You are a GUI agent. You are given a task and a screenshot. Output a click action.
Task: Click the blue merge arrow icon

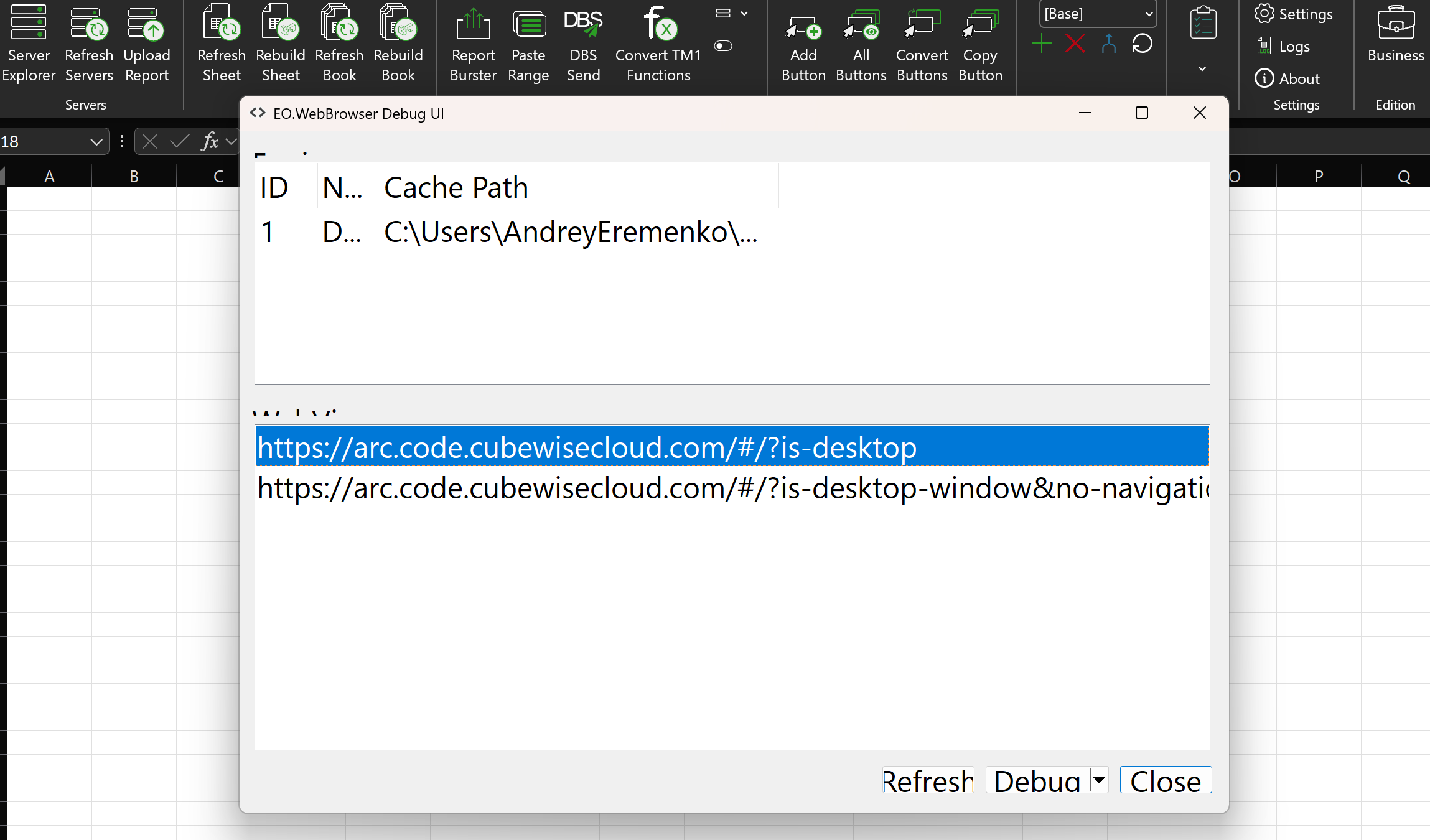pos(1108,44)
